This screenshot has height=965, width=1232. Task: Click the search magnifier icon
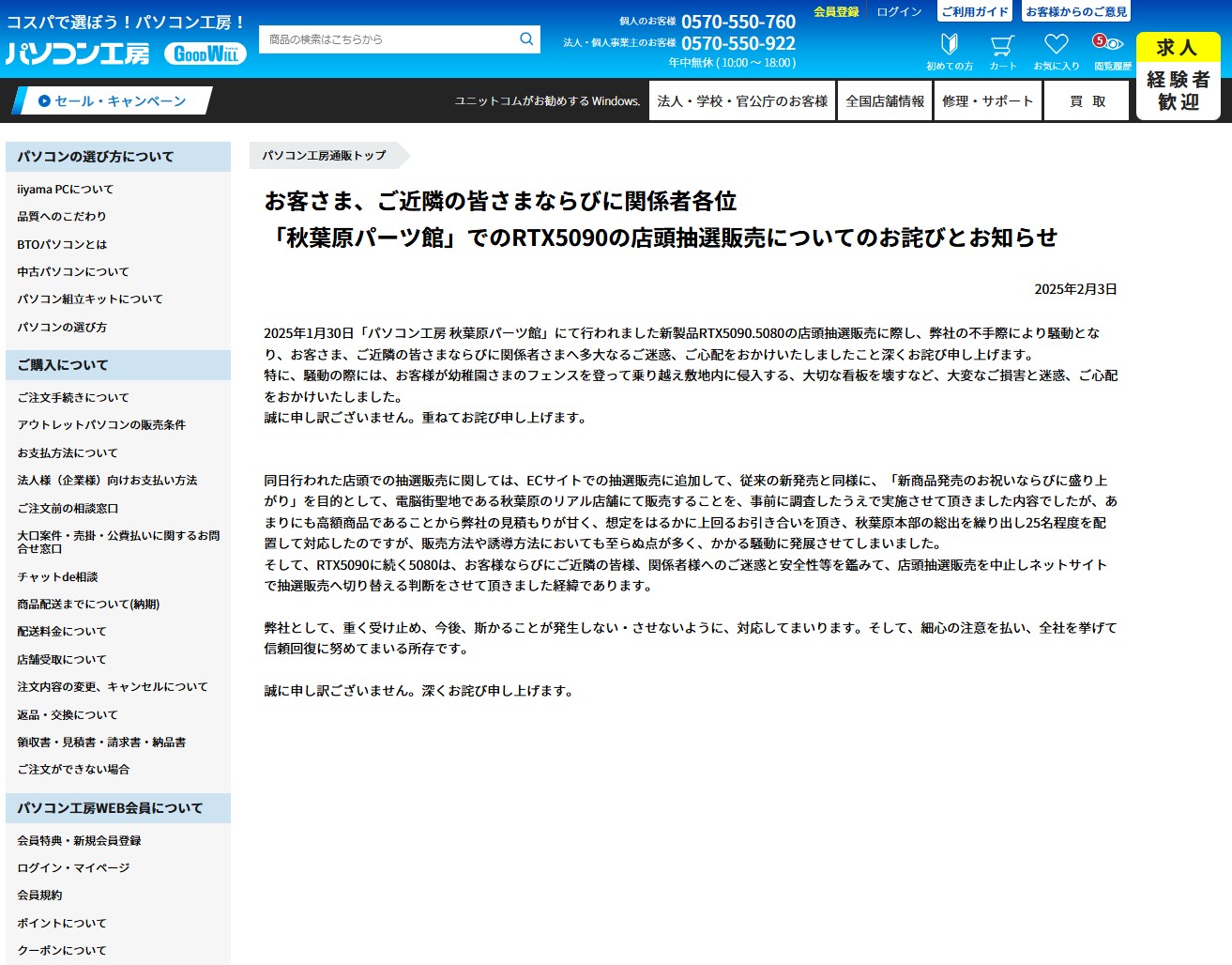pyautogui.click(x=526, y=39)
